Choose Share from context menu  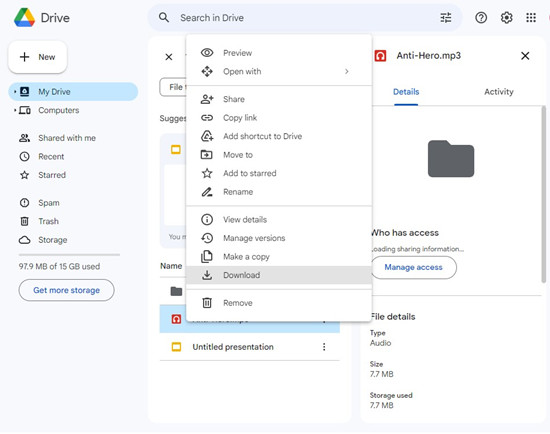point(279,99)
